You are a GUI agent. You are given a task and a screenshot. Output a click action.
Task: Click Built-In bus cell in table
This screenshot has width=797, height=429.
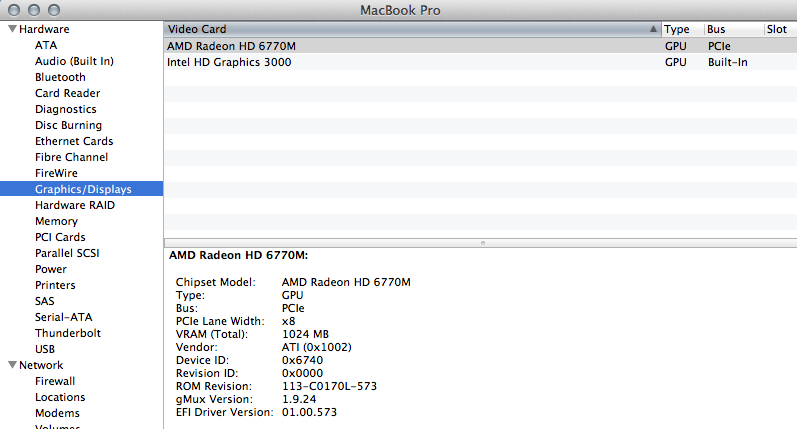pyautogui.click(x=727, y=62)
